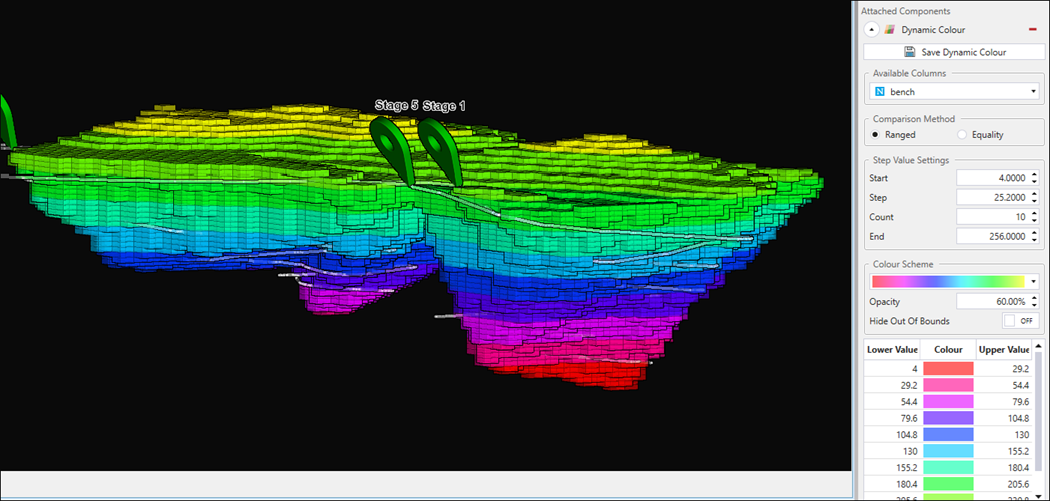The image size is (1050, 501).
Task: Click the upper value cell 104.8
Action: tap(1003, 418)
